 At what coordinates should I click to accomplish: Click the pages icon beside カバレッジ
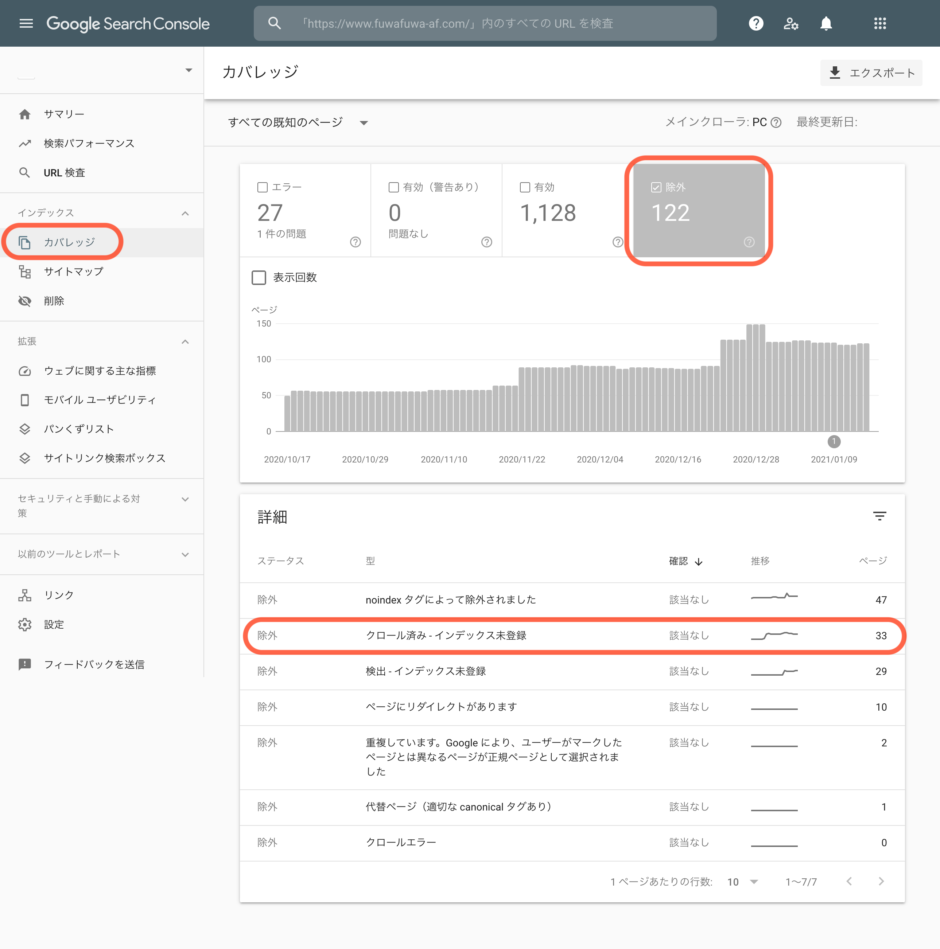25,242
